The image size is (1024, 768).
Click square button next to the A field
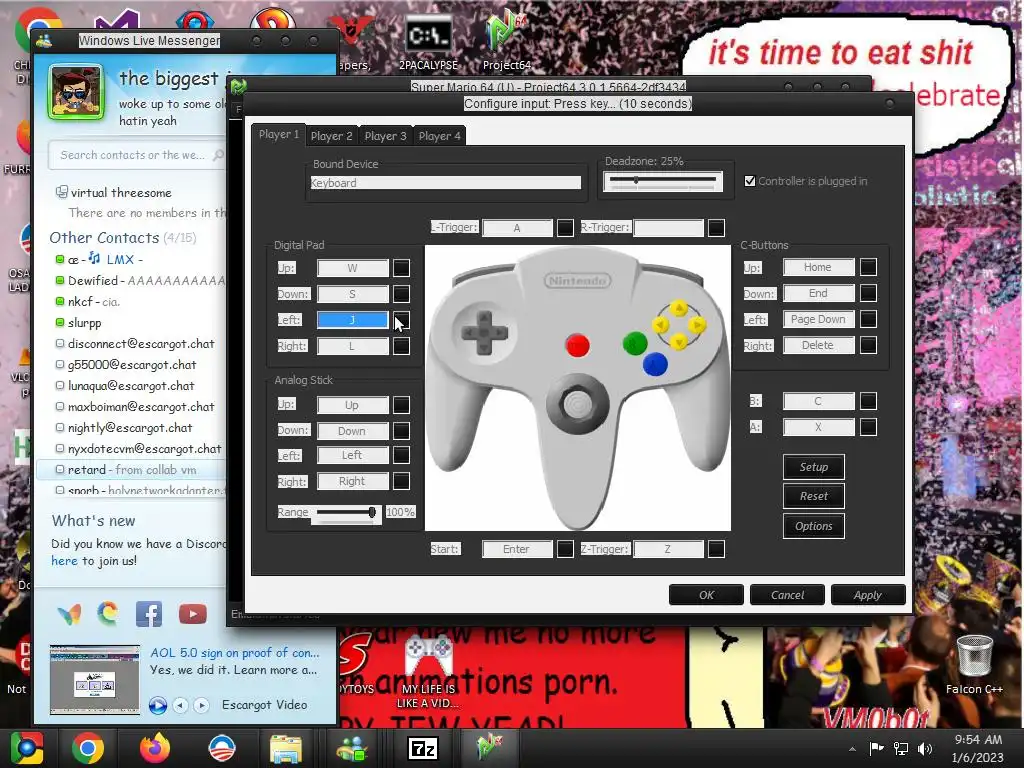(x=869, y=427)
